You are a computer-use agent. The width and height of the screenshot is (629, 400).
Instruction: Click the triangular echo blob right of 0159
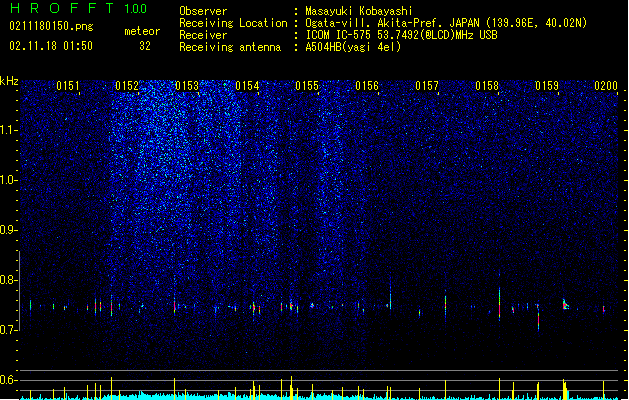coord(565,305)
